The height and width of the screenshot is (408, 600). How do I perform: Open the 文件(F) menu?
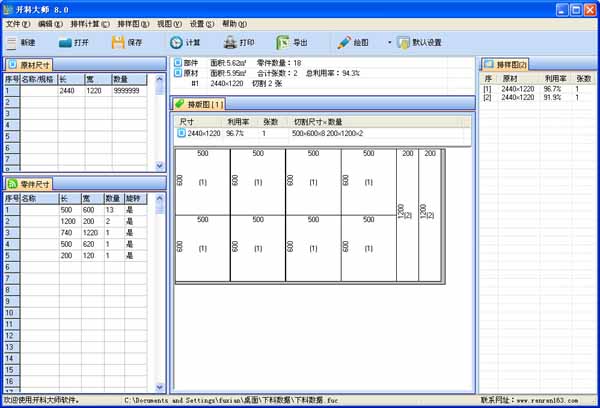[18, 24]
